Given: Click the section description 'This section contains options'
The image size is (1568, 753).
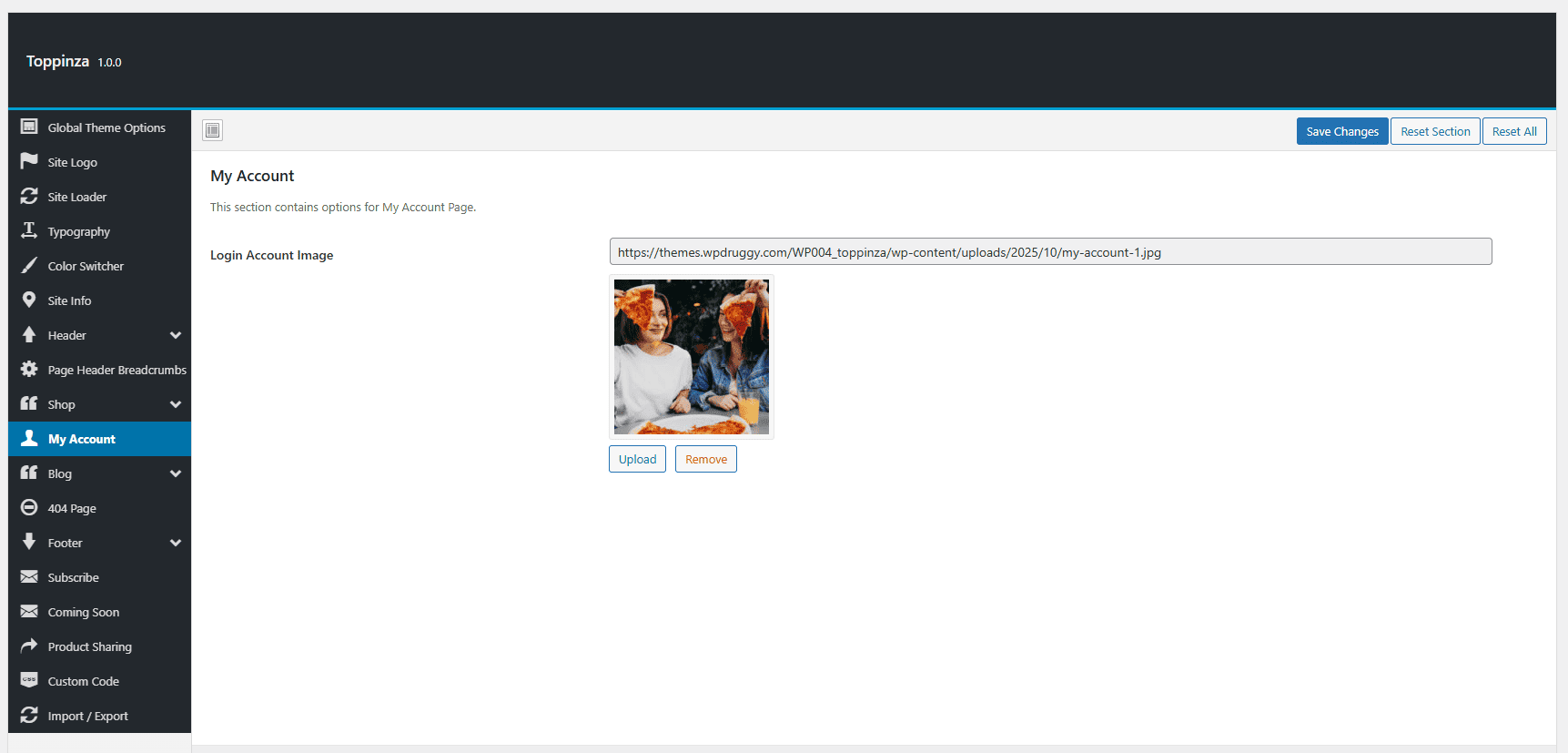Looking at the screenshot, I should pyautogui.click(x=343, y=207).
